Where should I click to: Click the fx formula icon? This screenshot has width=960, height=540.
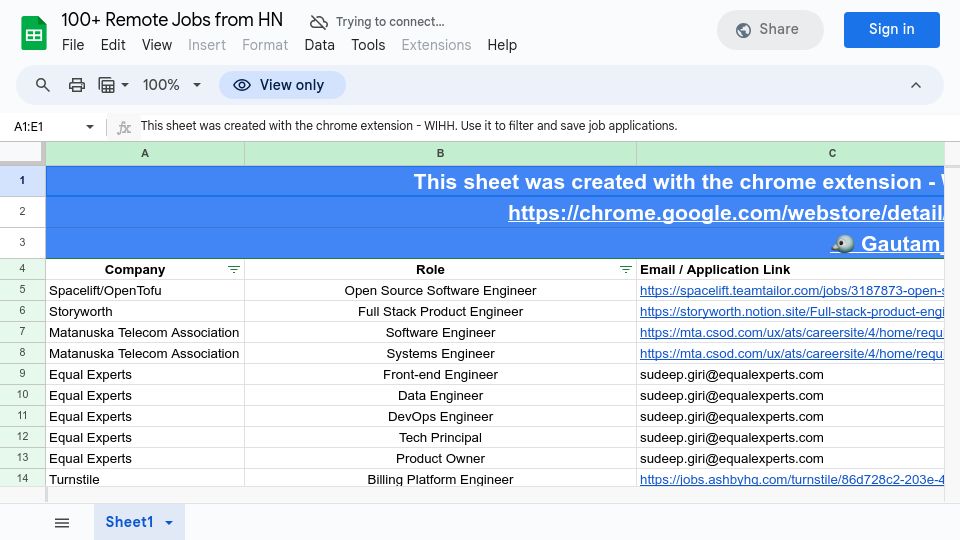tap(124, 127)
